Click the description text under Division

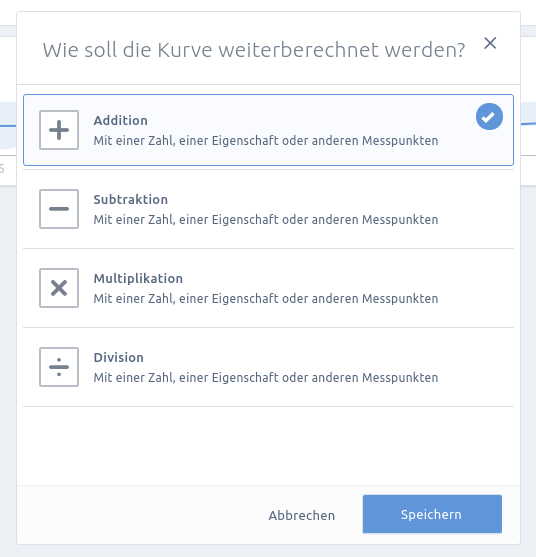pyautogui.click(x=266, y=377)
